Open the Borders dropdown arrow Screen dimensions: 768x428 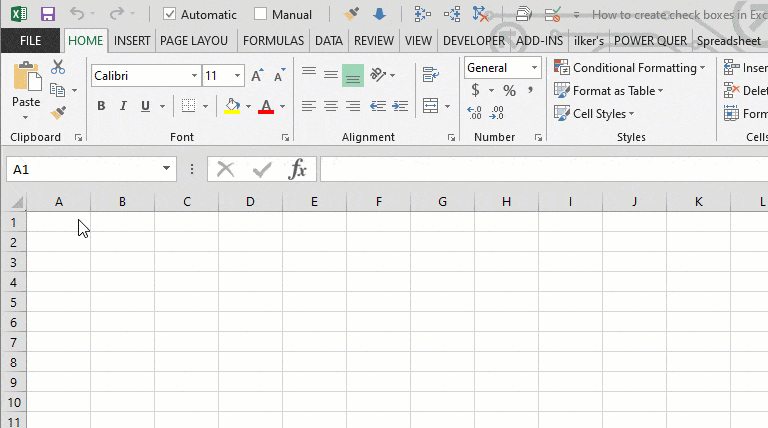205,106
